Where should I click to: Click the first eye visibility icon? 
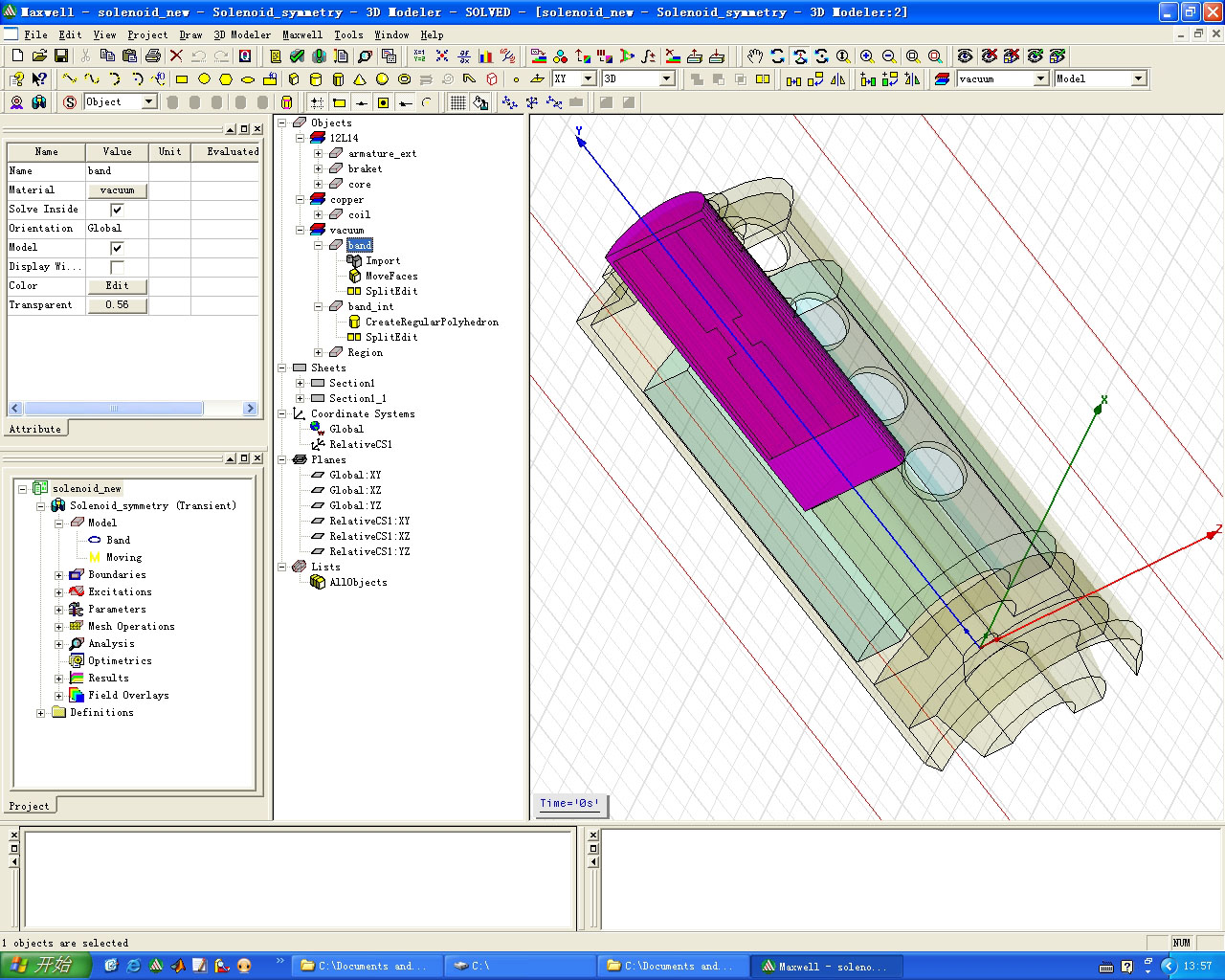[x=965, y=56]
